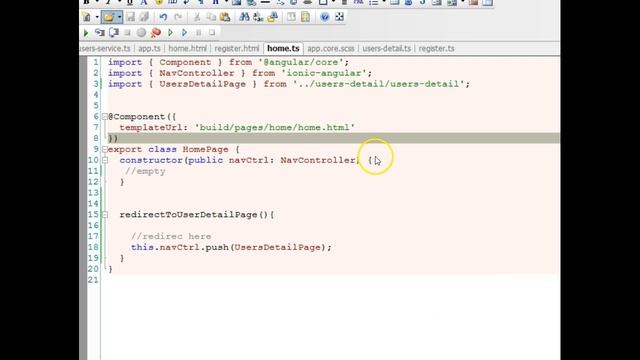Click the red macro icon
Screen dimensions: 640x360
click(x=156, y=33)
